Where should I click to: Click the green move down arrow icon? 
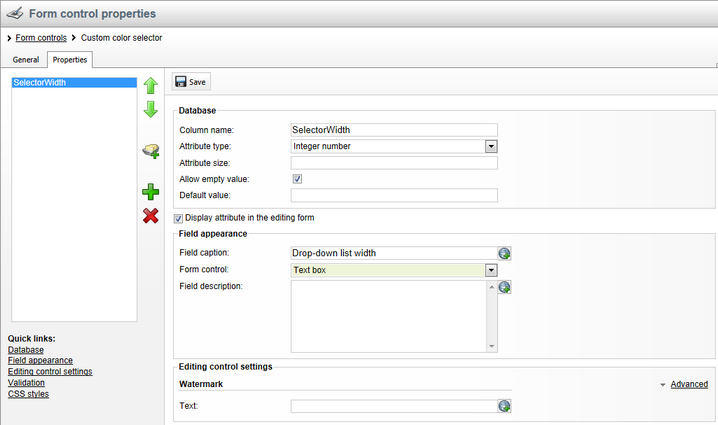(151, 110)
